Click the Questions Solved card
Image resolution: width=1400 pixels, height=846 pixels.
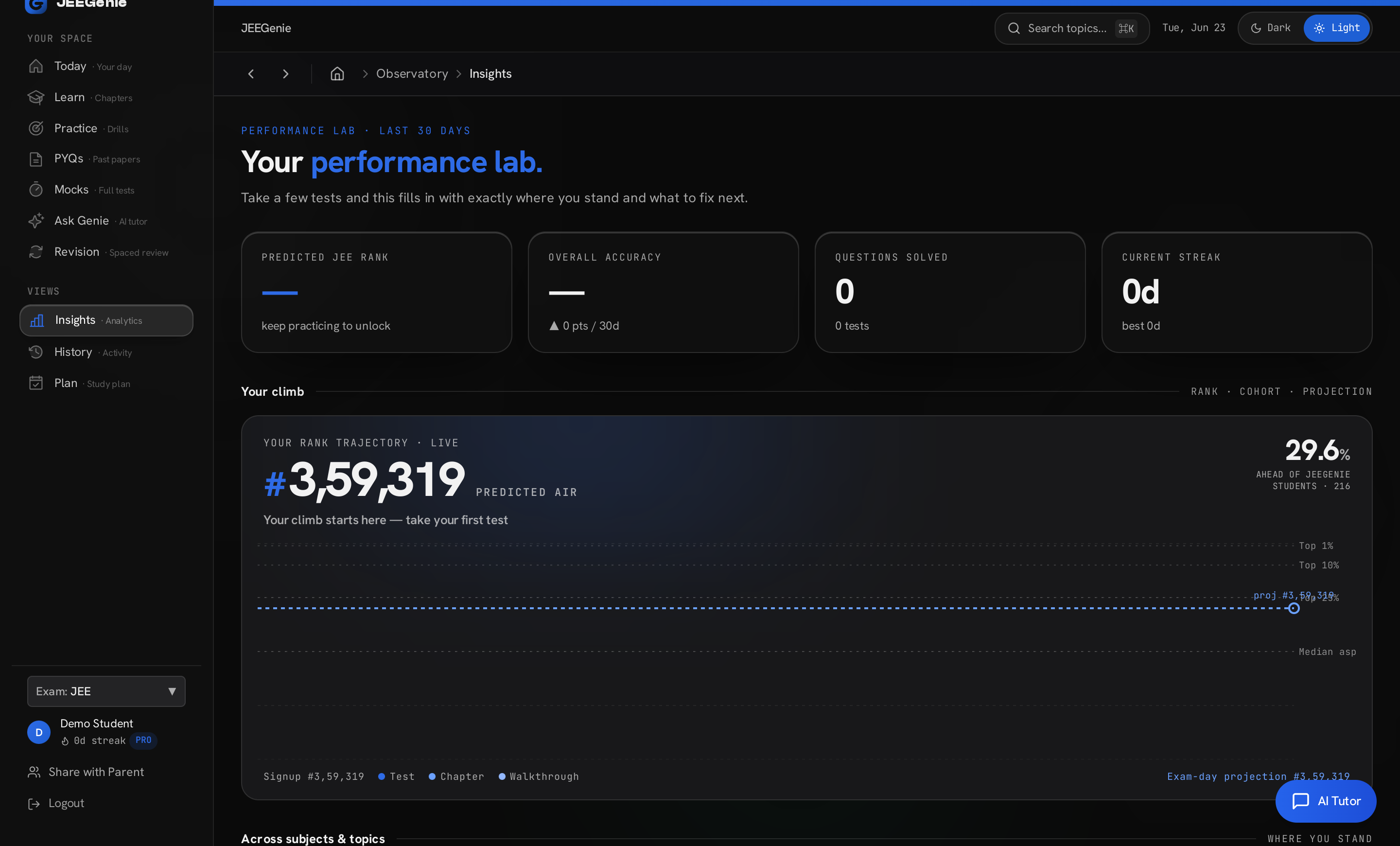[x=950, y=292]
